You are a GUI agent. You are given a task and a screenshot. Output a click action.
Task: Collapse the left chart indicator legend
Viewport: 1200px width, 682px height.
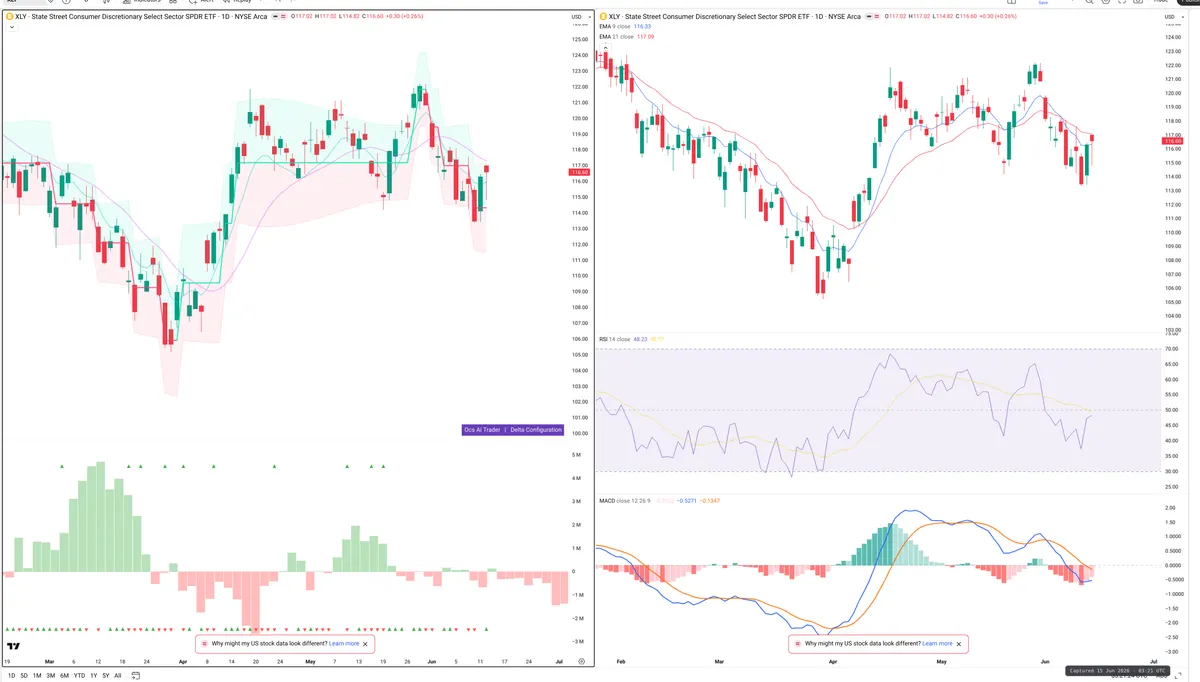[x=10, y=27]
